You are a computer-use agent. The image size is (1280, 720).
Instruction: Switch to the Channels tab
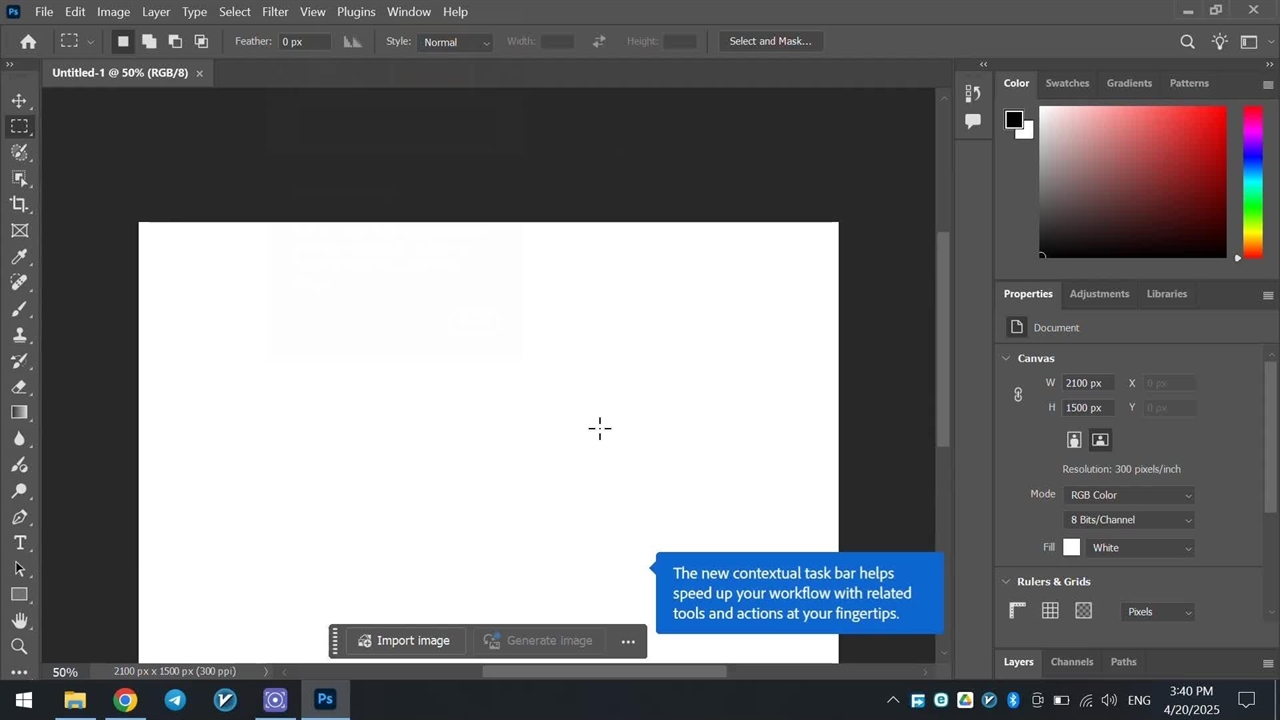tap(1071, 662)
